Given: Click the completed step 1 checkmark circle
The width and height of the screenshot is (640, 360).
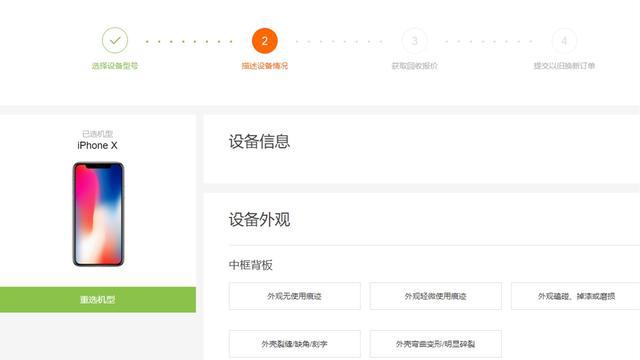Looking at the screenshot, I should (x=115, y=40).
